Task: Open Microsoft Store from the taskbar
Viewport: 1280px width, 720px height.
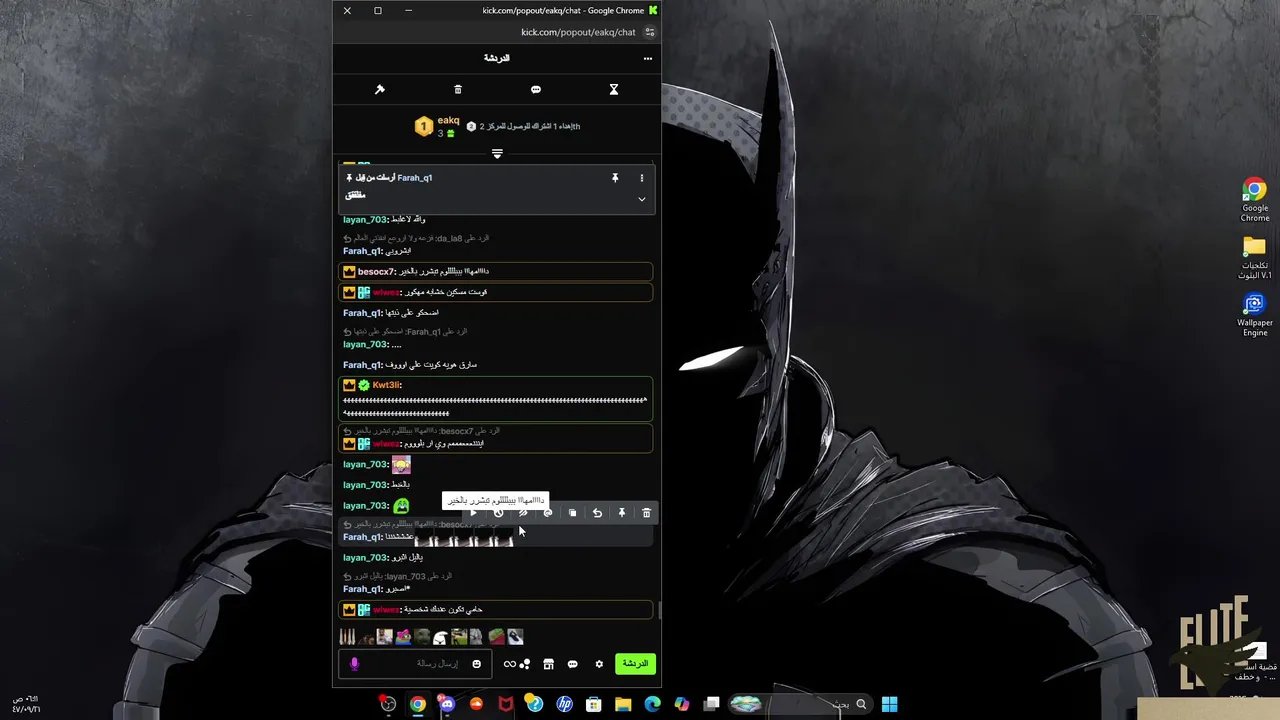Action: (594, 704)
